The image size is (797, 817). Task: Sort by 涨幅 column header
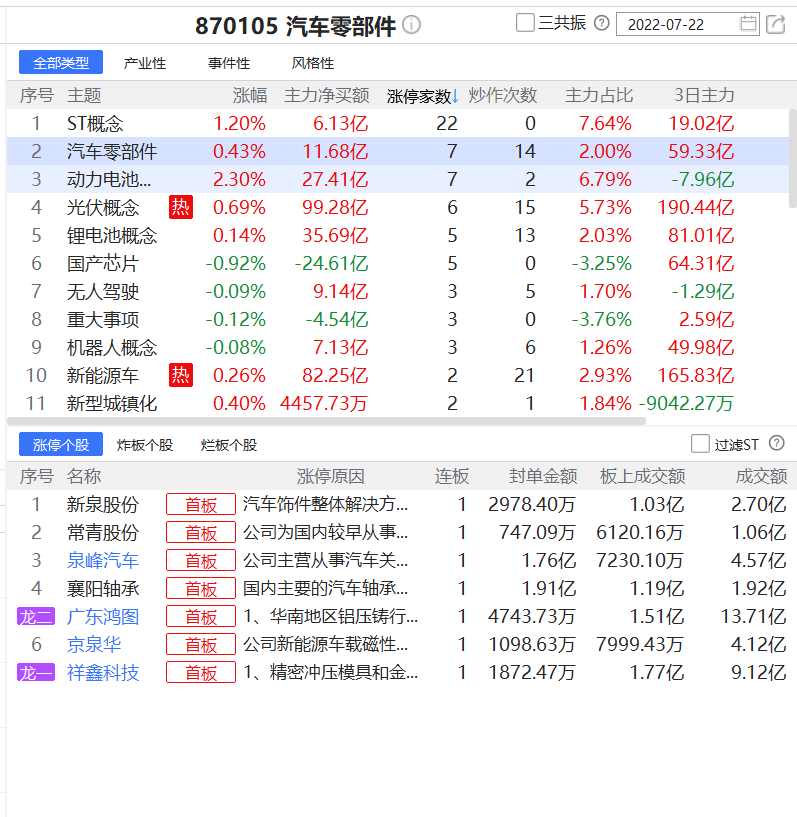click(x=250, y=95)
